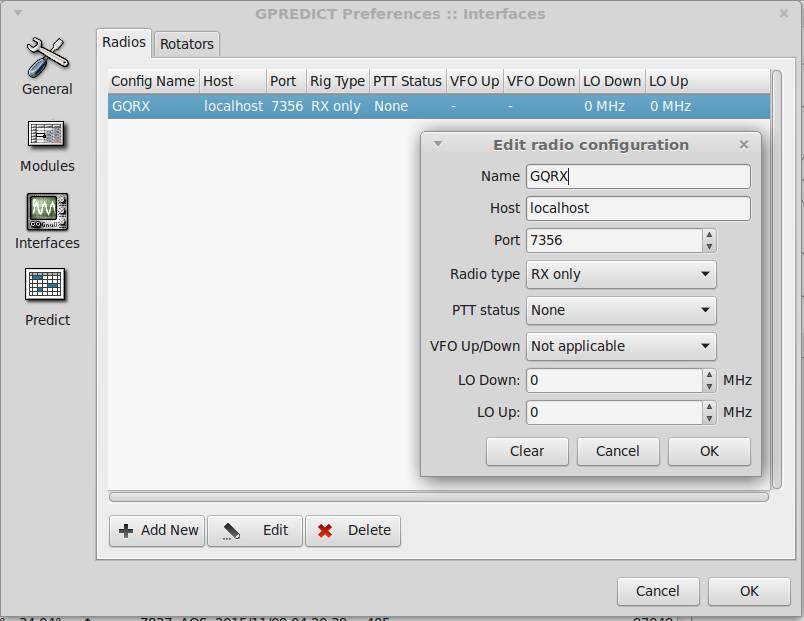Open the Preferences window menu arrow in title bar
Viewport: 804px width, 621px height.
pyautogui.click(x=18, y=12)
